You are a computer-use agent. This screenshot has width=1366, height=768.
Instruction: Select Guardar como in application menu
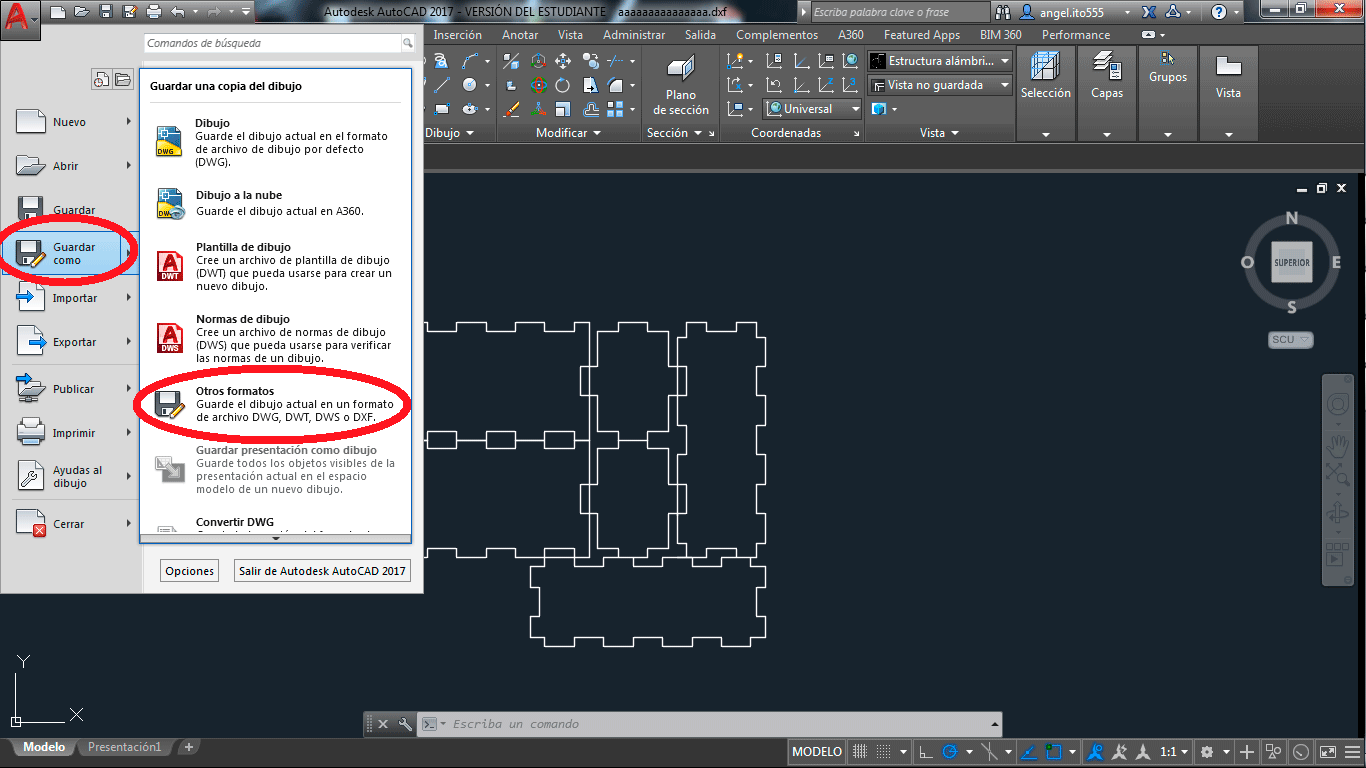click(70, 253)
